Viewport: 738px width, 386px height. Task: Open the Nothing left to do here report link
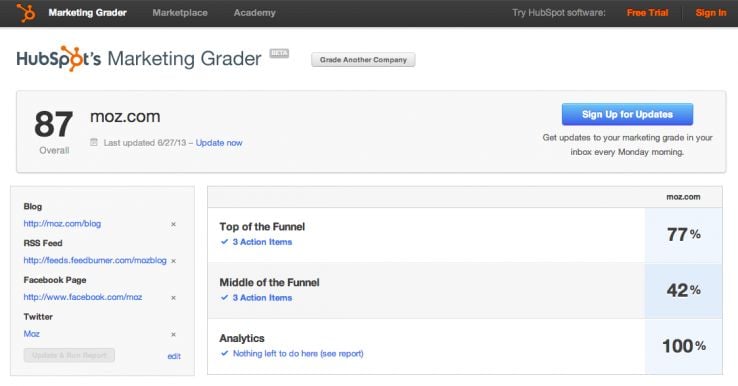coord(298,354)
